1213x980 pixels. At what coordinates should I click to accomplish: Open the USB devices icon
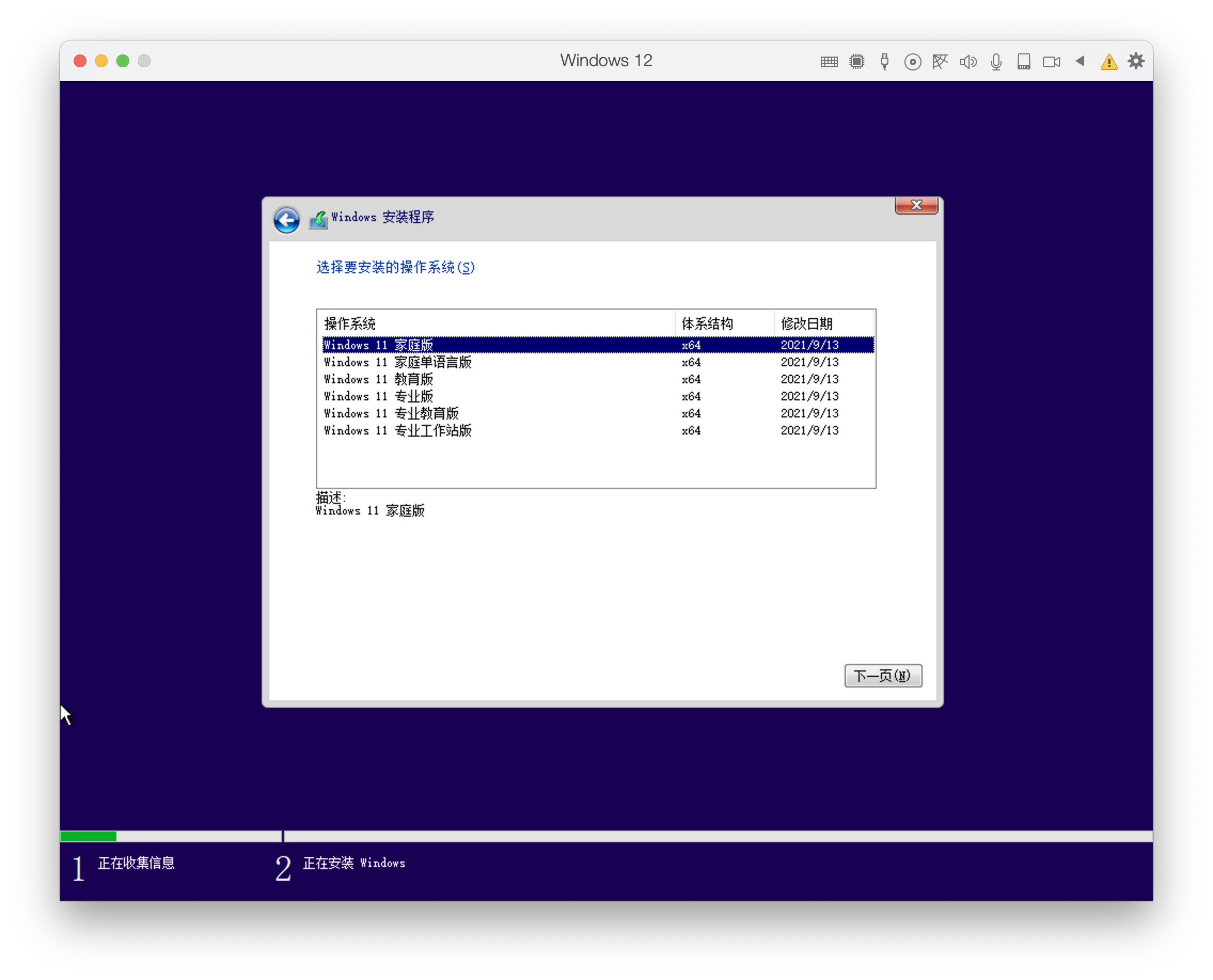click(884, 61)
